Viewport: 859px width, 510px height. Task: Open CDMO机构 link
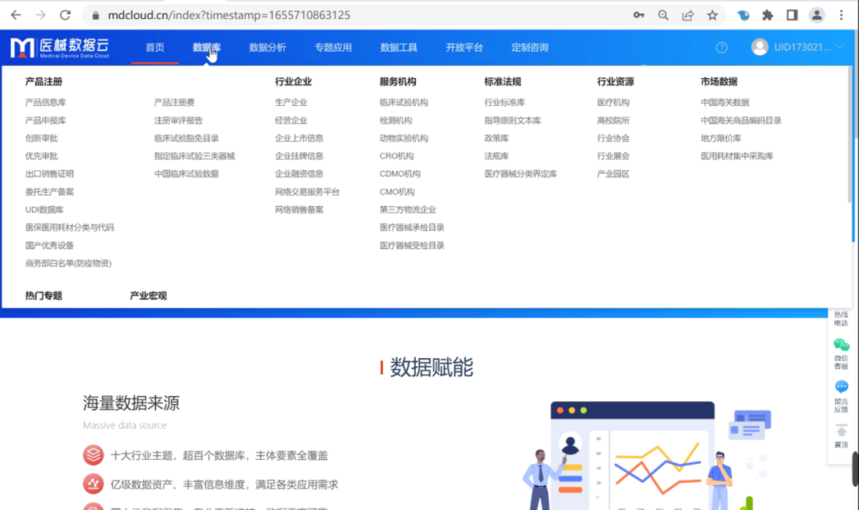tap(400, 174)
